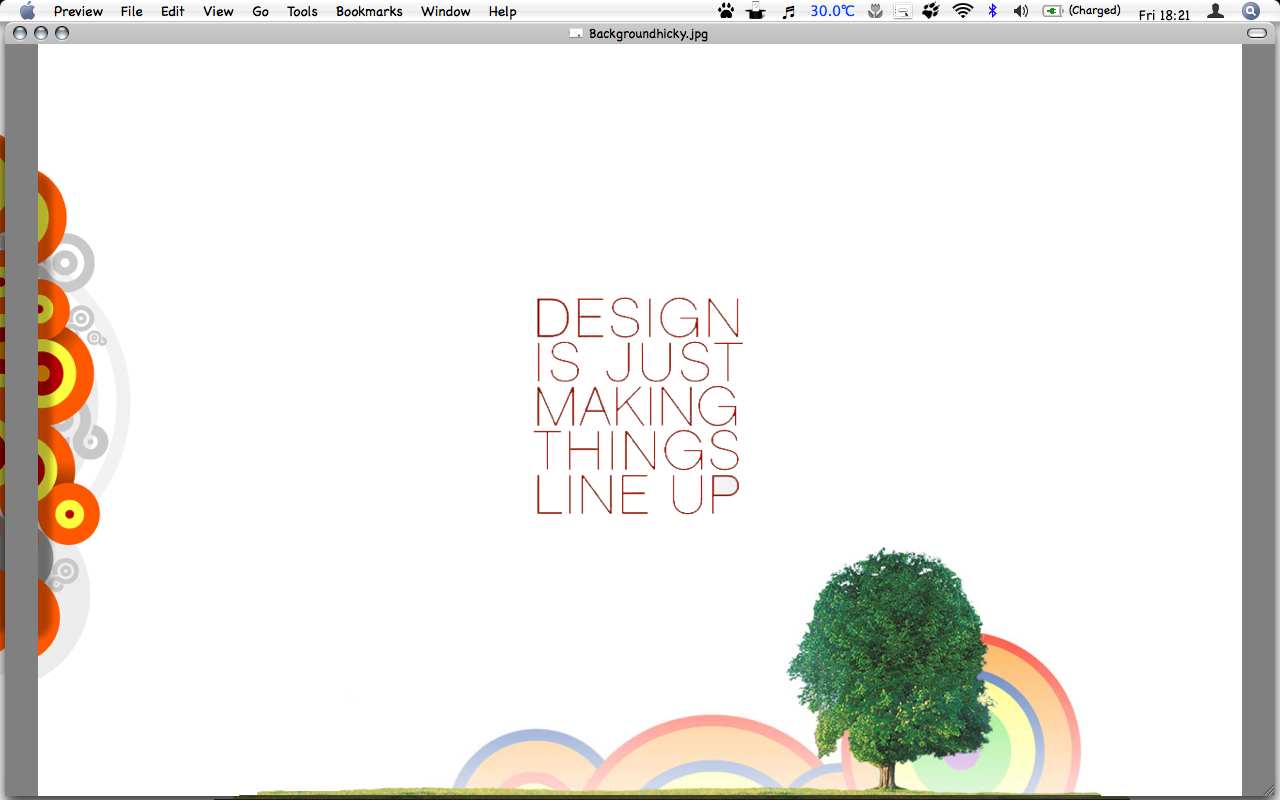
Task: Open the Apple menu
Action: [x=27, y=11]
